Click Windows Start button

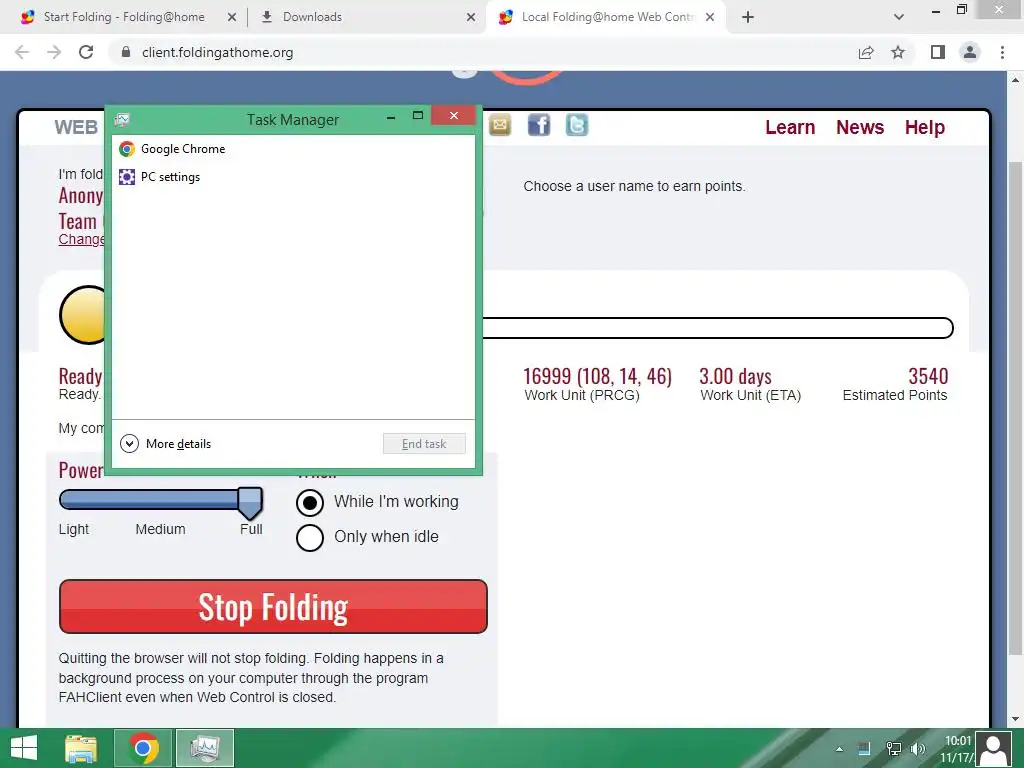click(x=24, y=748)
